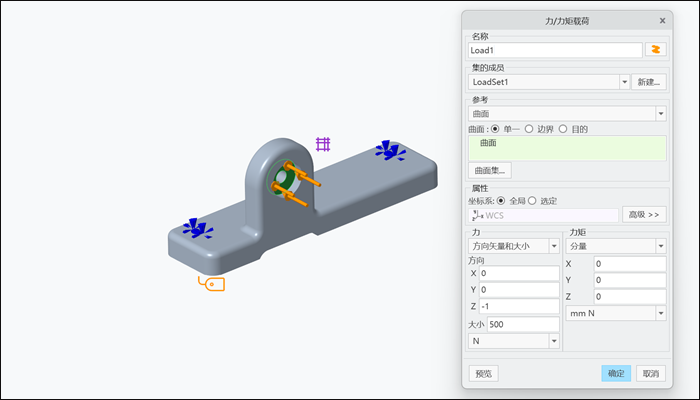Click the WCS coordinate system icon
Image resolution: width=700 pixels, height=400 pixels.
[x=478, y=215]
